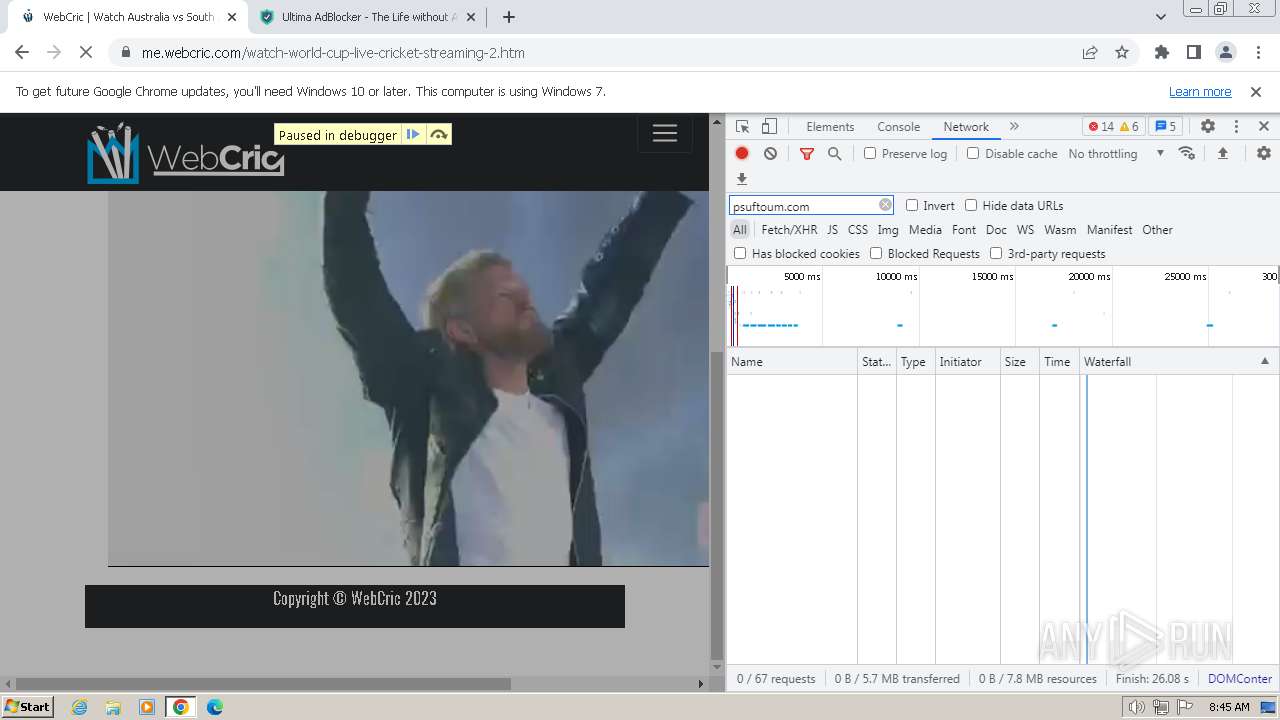The image size is (1280, 720).
Task: Tick Hide data URLs checkbox
Action: 971,205
